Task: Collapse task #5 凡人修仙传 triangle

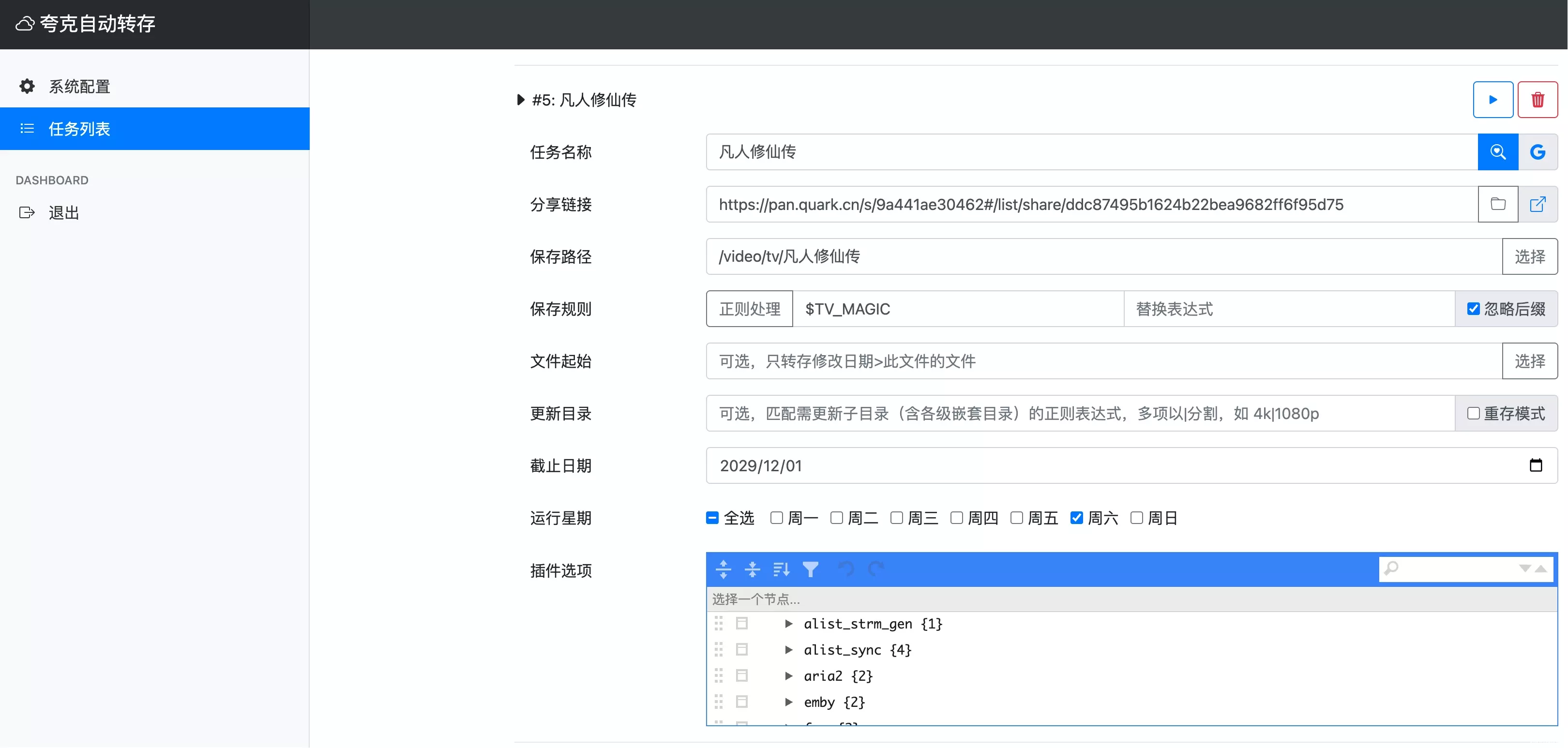Action: click(520, 100)
